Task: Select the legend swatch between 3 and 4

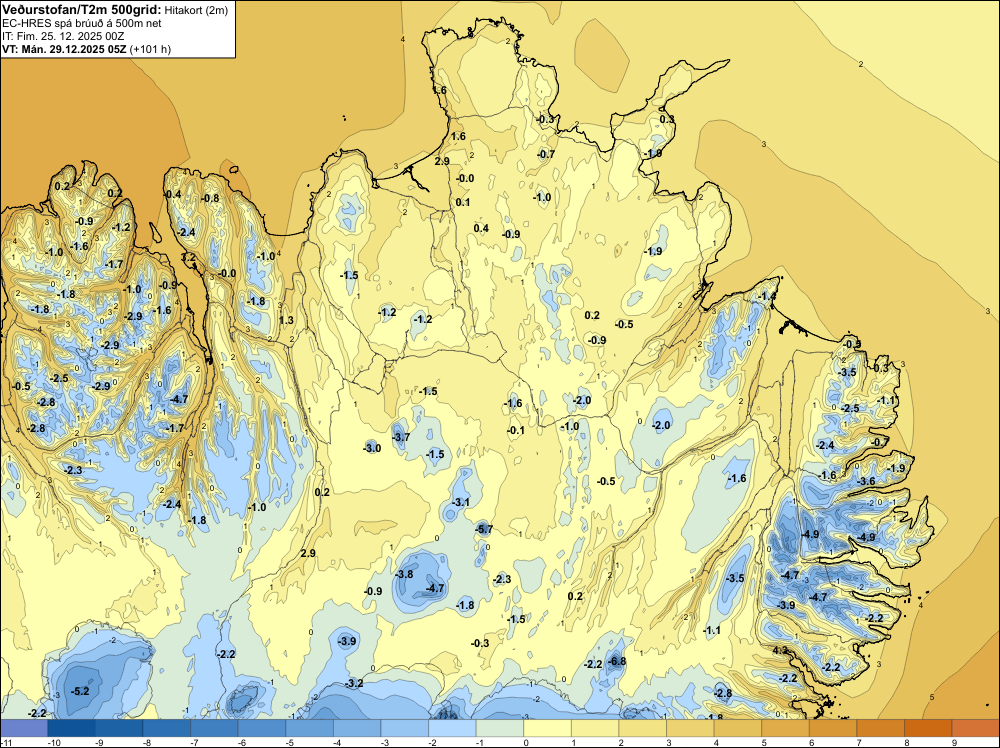Action: click(x=691, y=728)
